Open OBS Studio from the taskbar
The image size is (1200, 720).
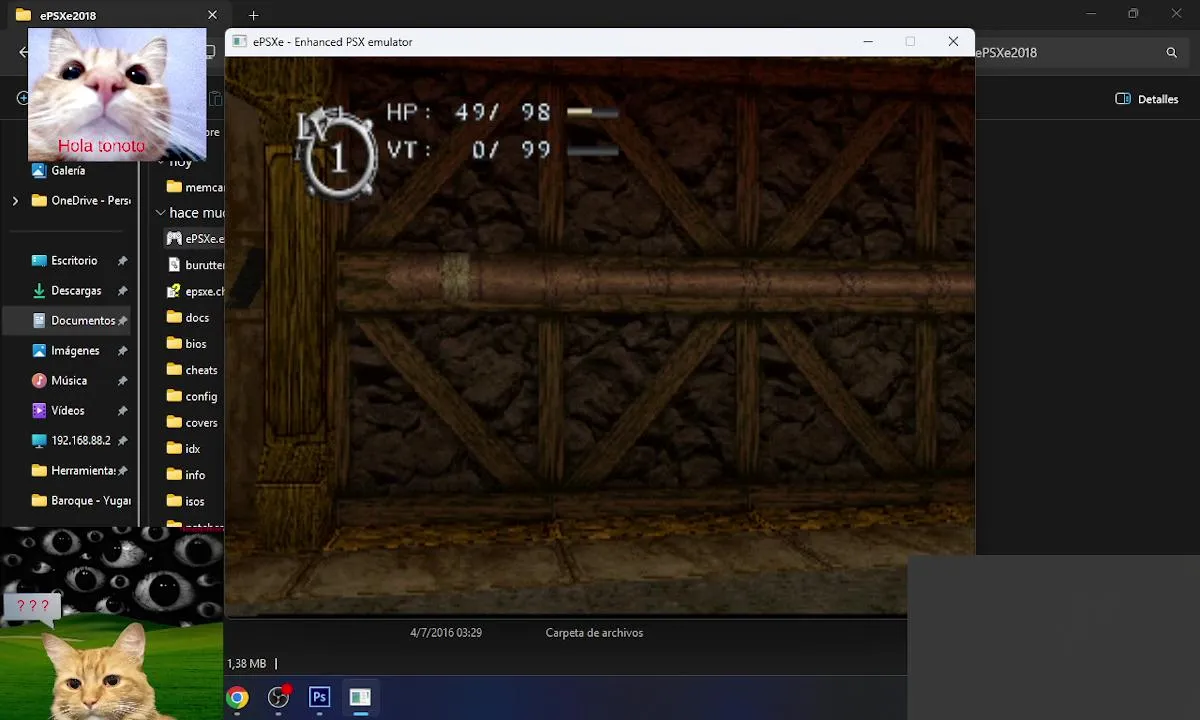coord(279,697)
